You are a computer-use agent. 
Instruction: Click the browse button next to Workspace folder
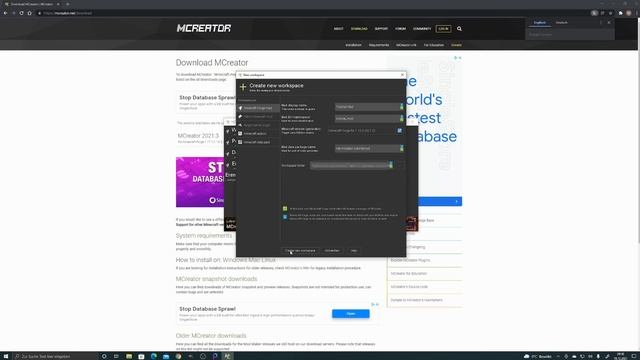[x=400, y=166]
